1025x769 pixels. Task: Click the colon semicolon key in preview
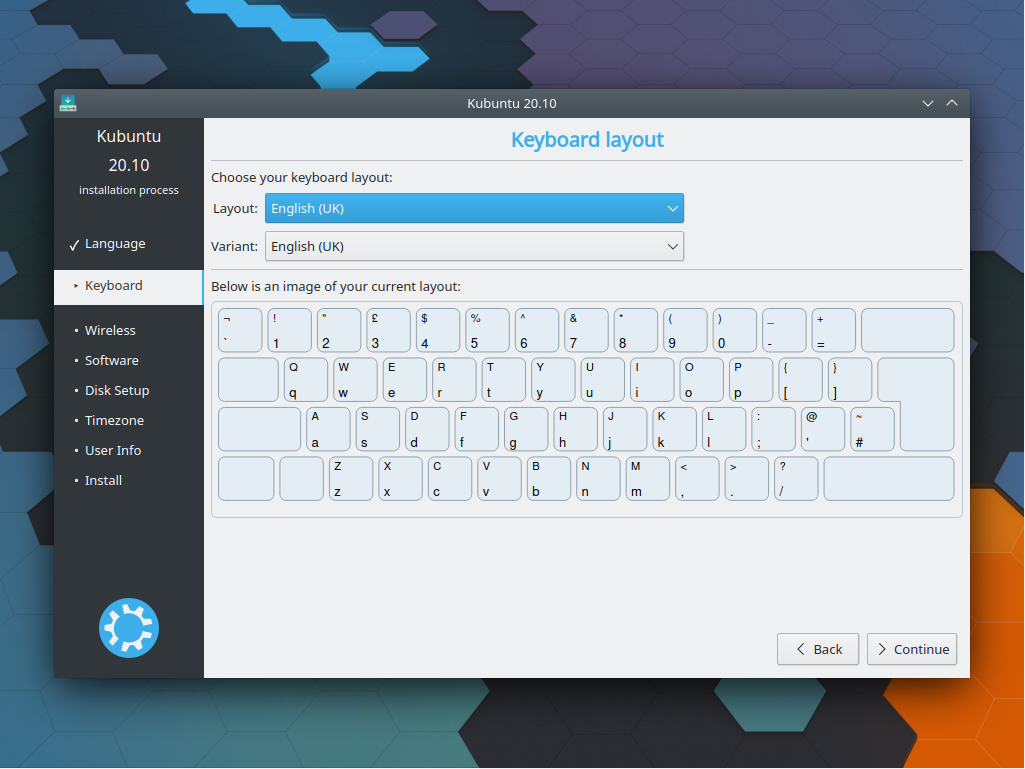coord(773,429)
